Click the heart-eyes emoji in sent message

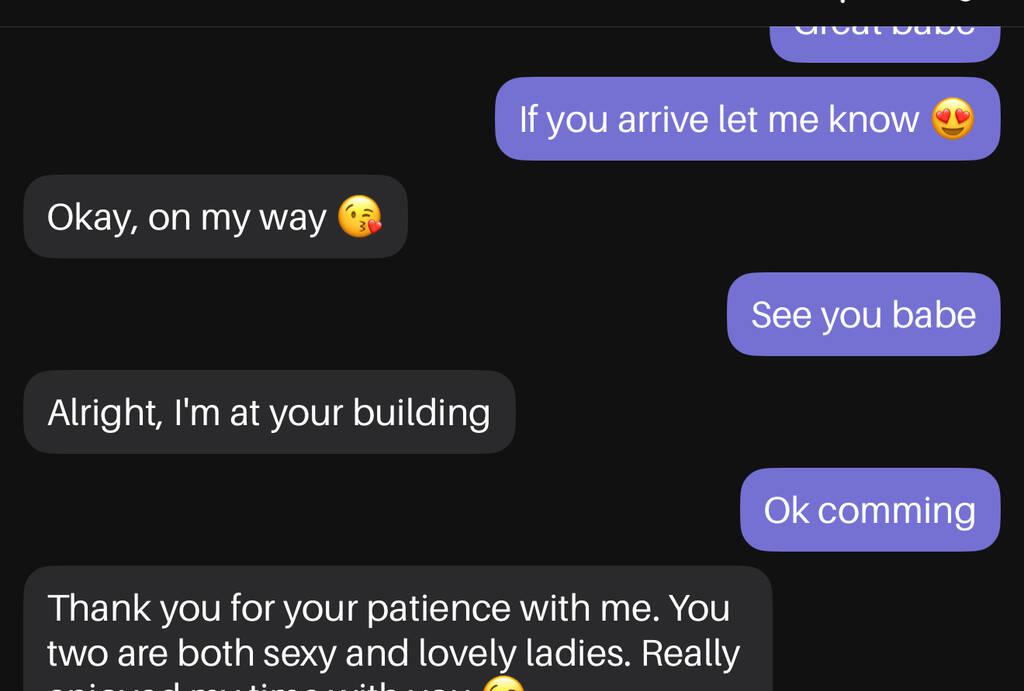point(952,119)
